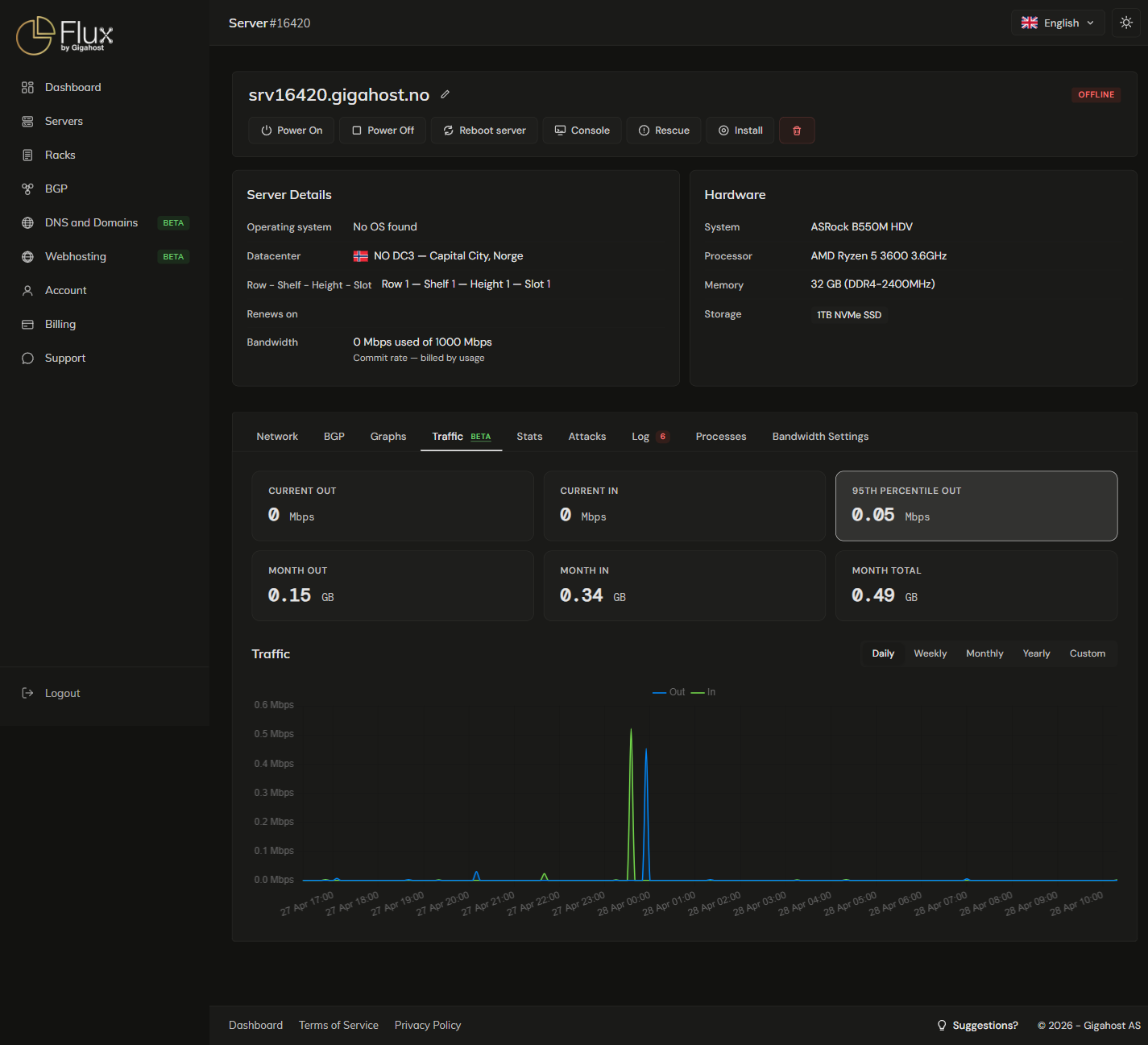Click the Month In stat card
This screenshot has width=1148, height=1045.
point(685,586)
